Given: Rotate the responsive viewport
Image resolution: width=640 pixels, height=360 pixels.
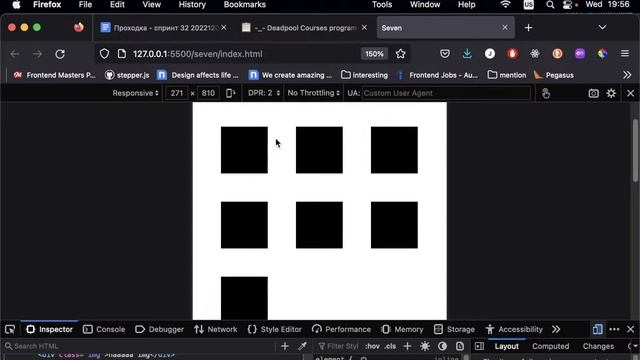Looking at the screenshot, I should (x=230, y=93).
